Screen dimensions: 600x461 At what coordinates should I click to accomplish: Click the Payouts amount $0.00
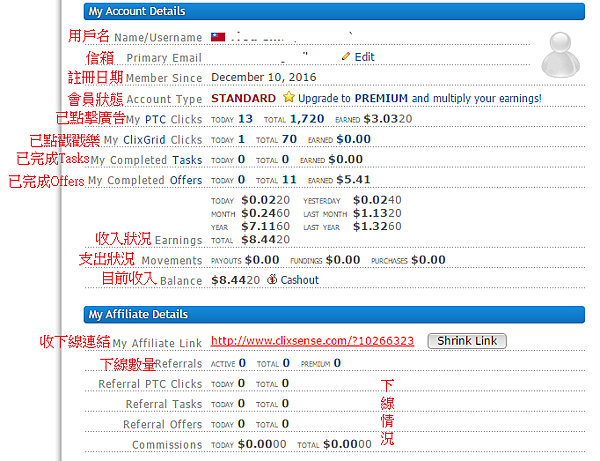coord(262,260)
